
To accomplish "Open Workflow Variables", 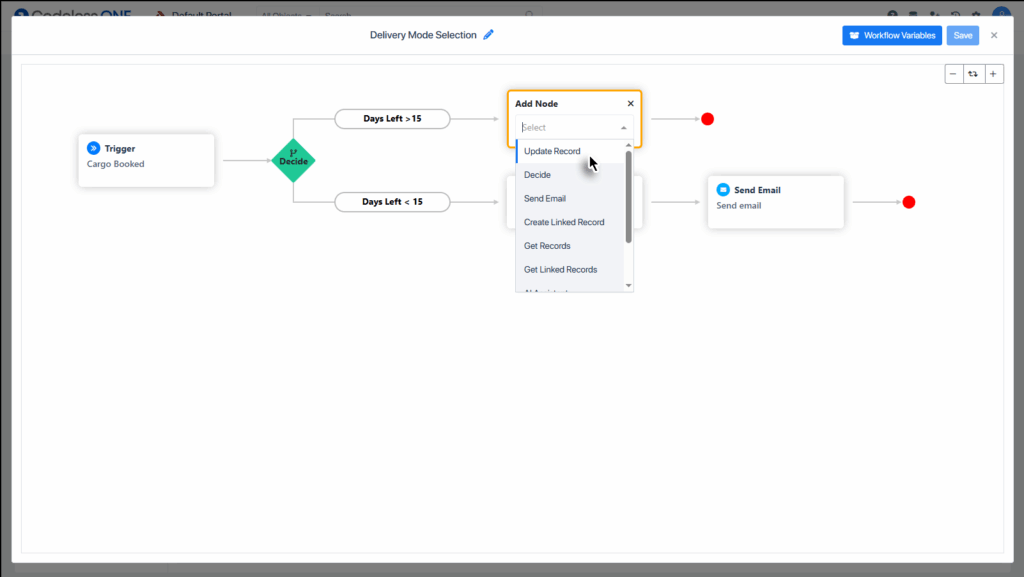I will [x=891, y=35].
